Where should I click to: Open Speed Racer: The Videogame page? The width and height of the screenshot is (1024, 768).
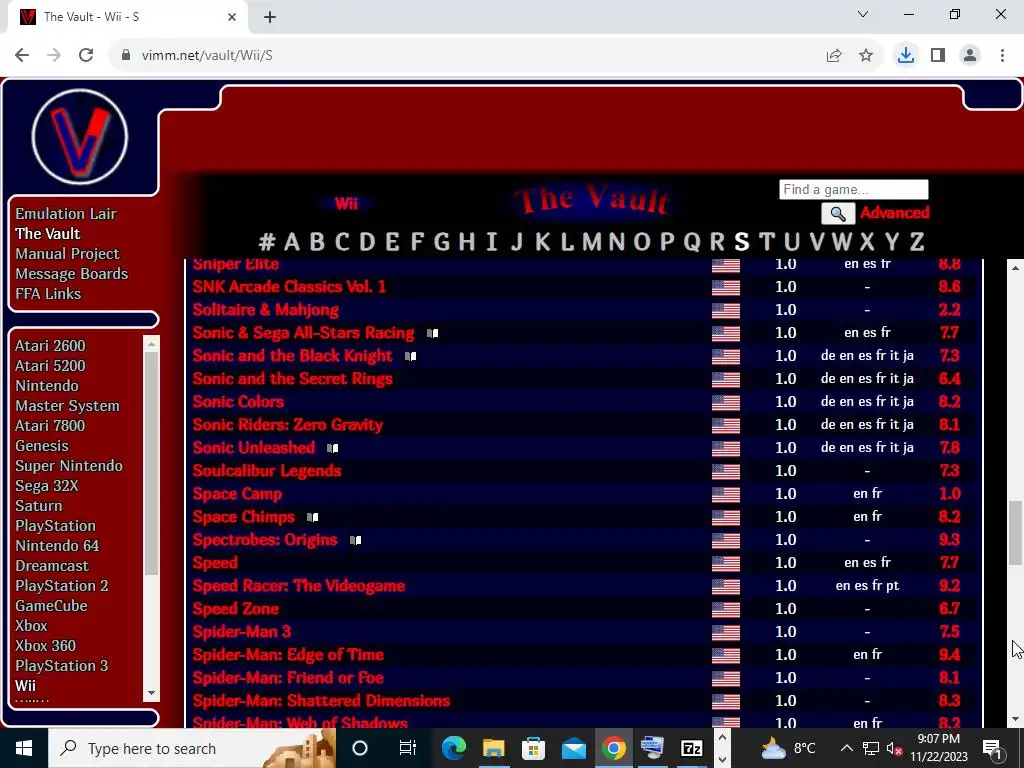(x=298, y=586)
